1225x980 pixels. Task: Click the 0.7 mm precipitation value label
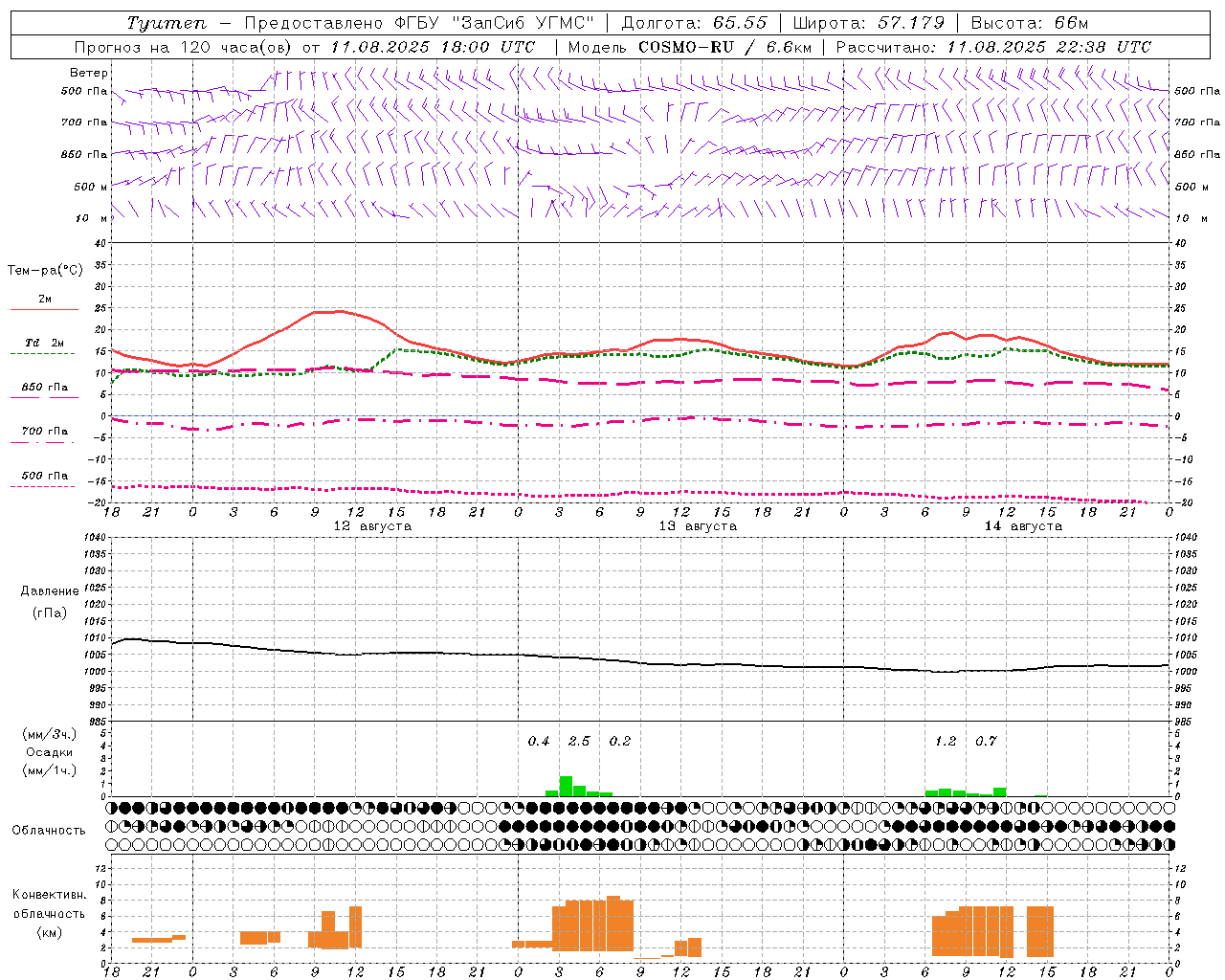point(986,741)
